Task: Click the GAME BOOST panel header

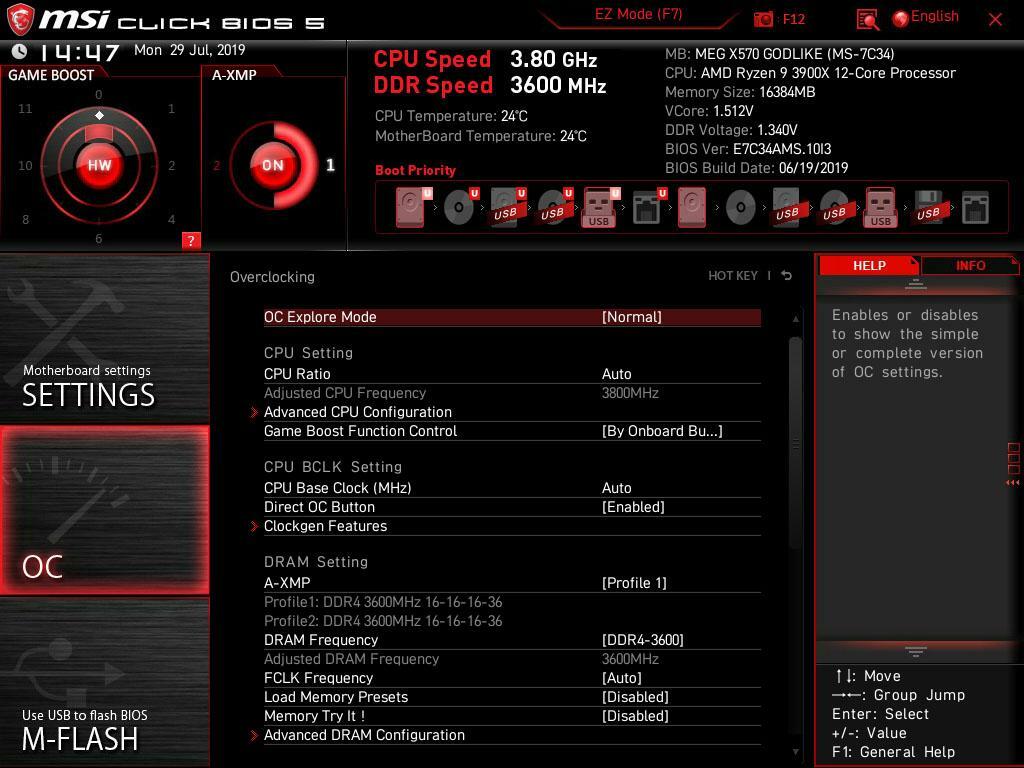Action: coord(51,75)
